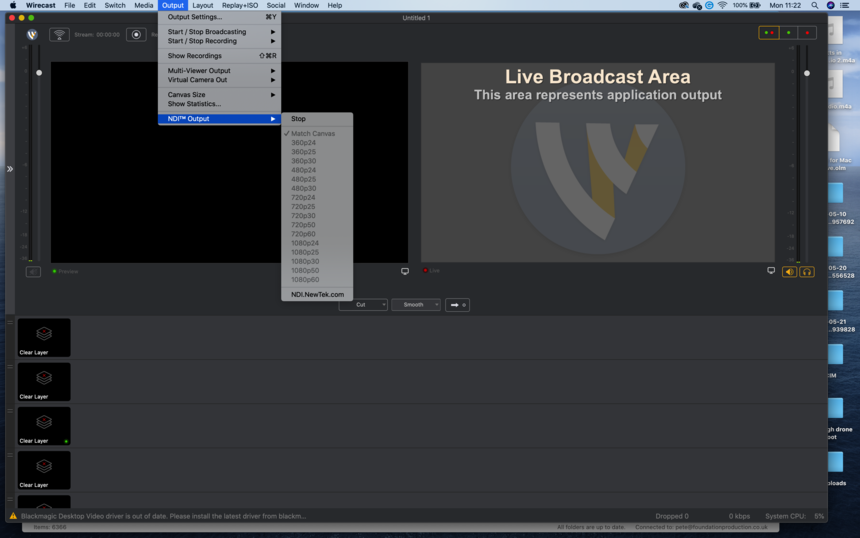Viewport: 860px width, 538px height.
Task: Adjust the left preview audio volume slider
Action: 39,73
